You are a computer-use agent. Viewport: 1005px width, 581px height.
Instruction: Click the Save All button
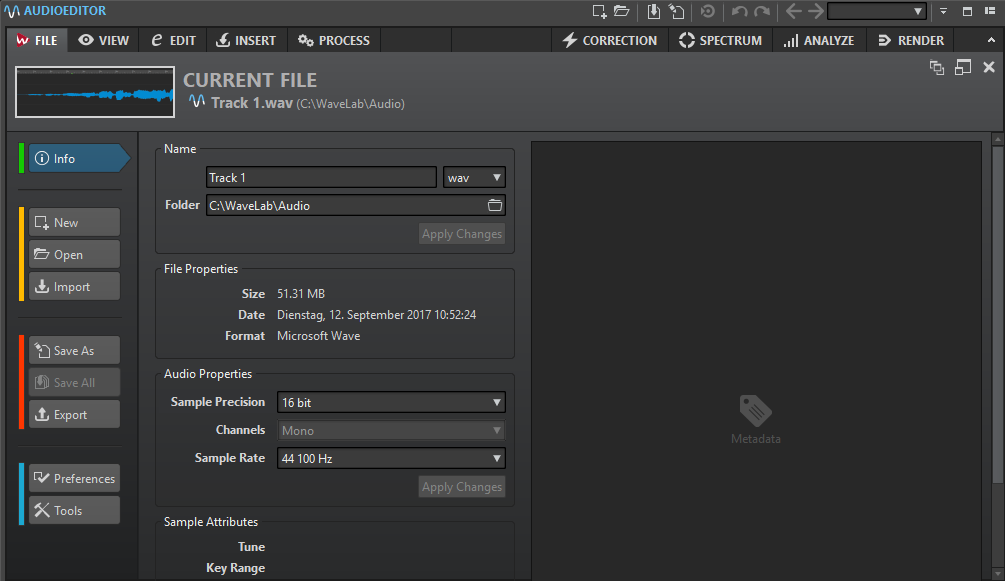[74, 383]
